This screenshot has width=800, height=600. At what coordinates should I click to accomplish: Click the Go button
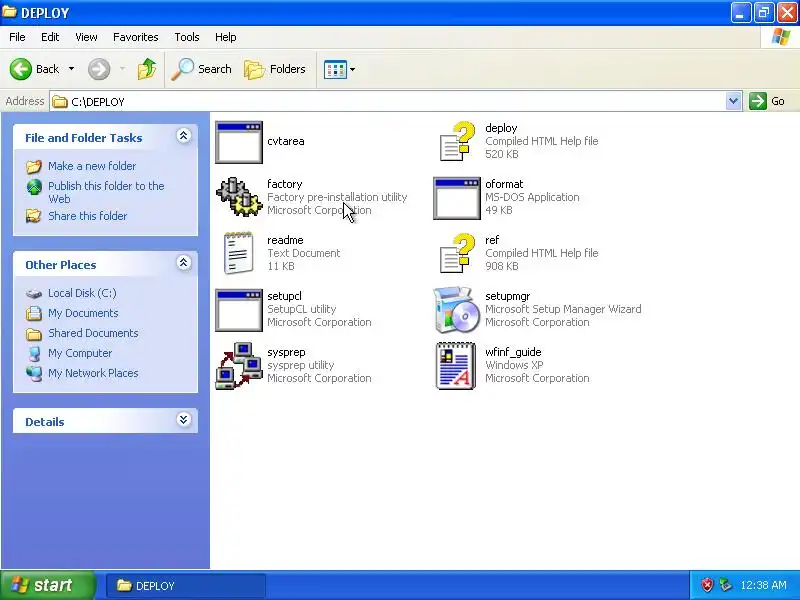pyautogui.click(x=767, y=101)
